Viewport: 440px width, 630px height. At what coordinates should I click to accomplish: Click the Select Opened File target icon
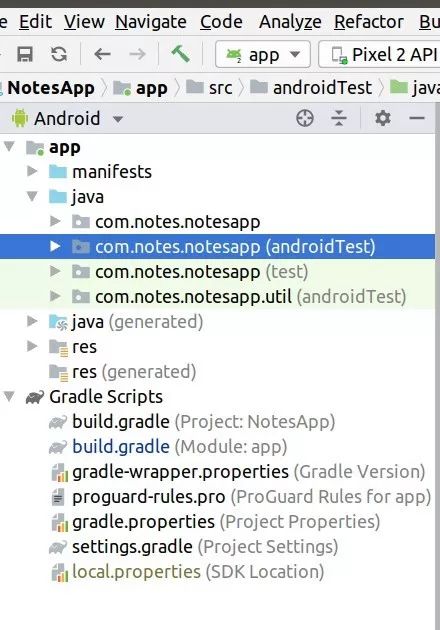tap(305, 119)
